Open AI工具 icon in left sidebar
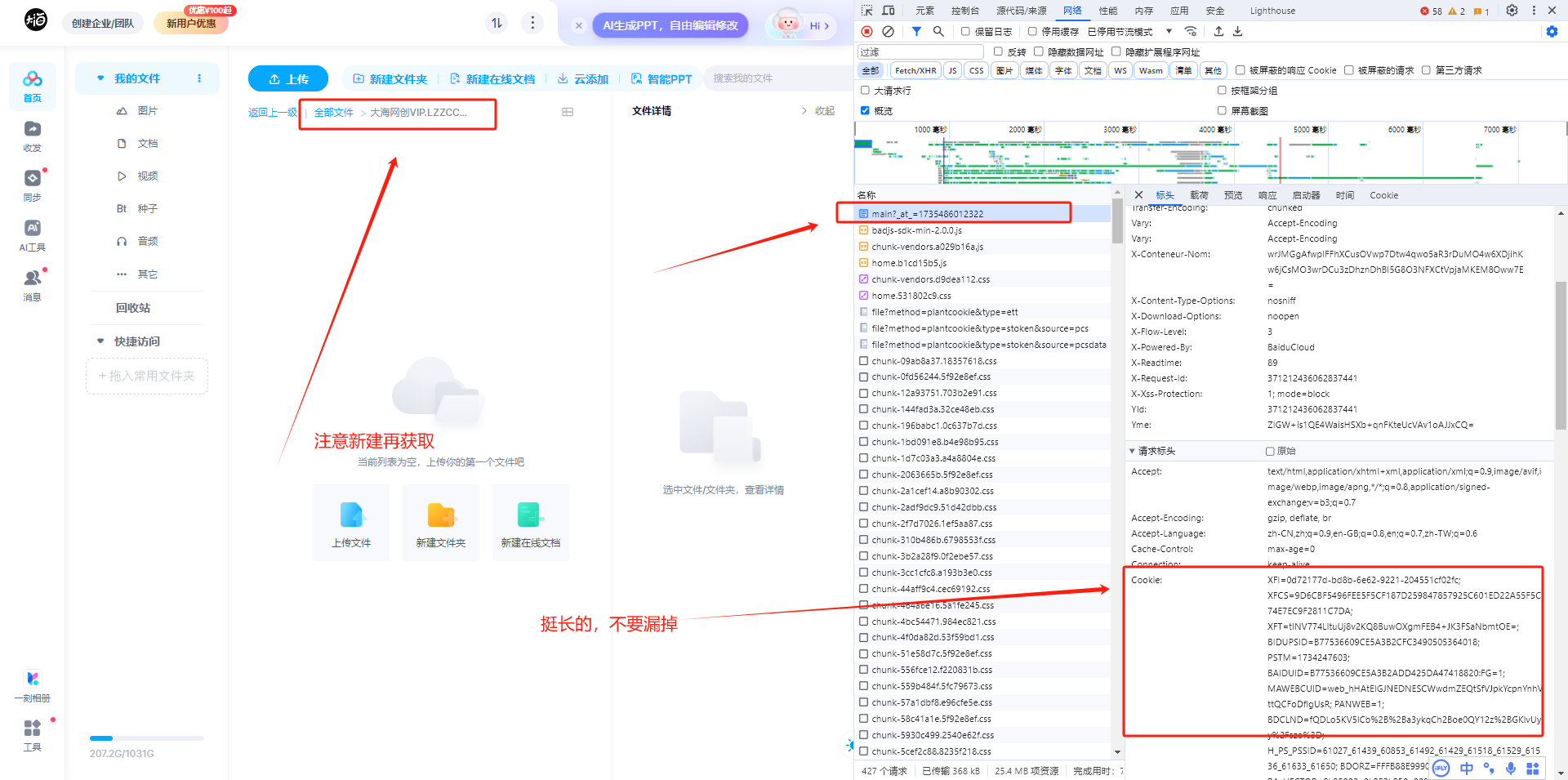This screenshot has height=780, width=1568. [x=32, y=235]
